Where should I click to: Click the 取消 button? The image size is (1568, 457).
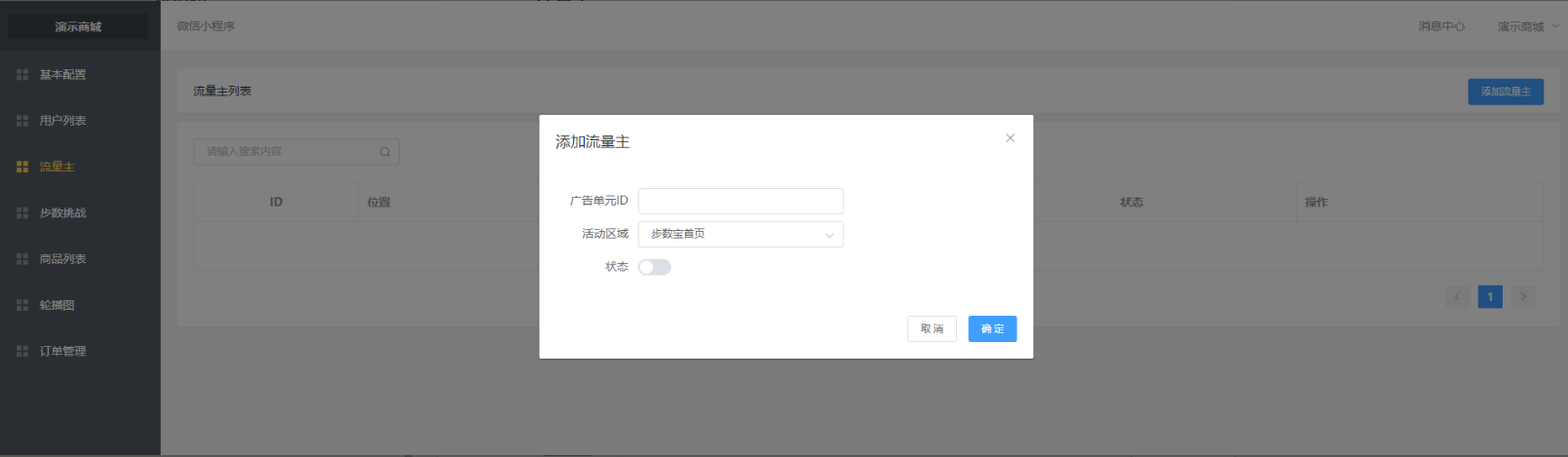[932, 329]
